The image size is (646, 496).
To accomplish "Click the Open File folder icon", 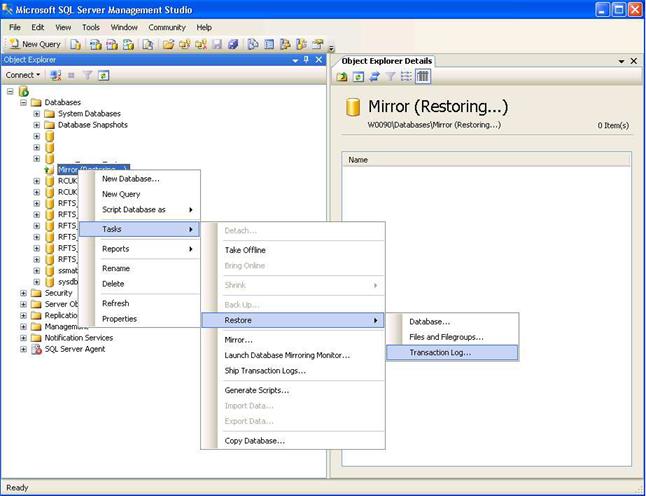I will 168,44.
